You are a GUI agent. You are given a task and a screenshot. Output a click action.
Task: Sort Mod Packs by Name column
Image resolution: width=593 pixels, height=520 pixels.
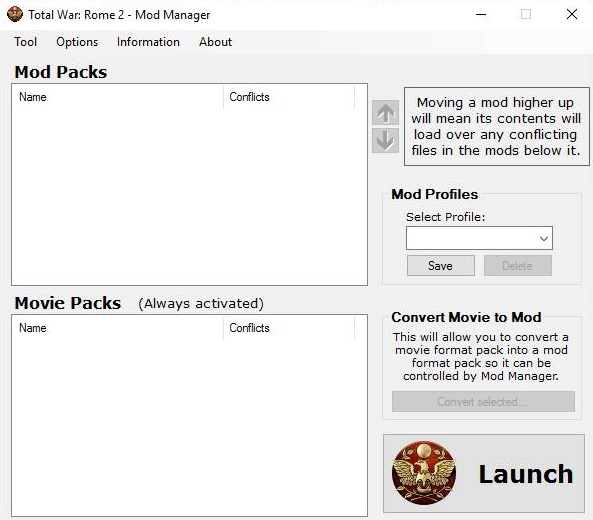[x=118, y=97]
